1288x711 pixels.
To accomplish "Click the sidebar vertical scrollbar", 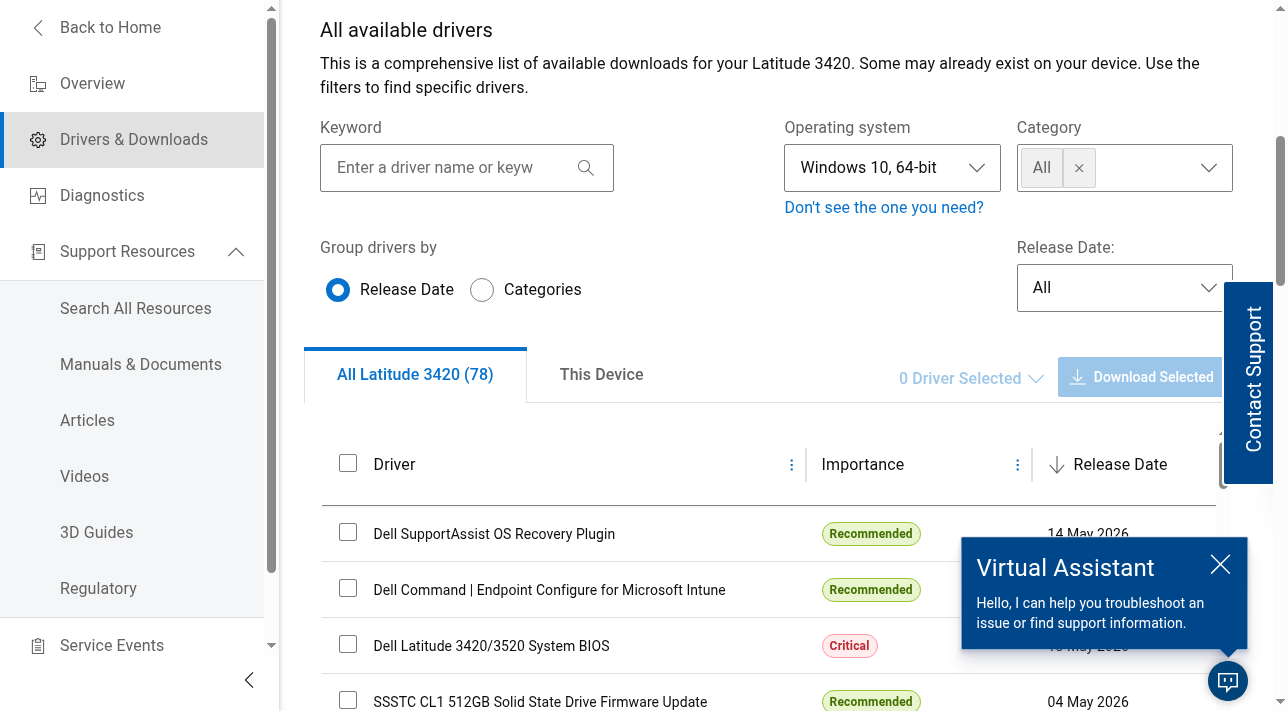I will [x=271, y=296].
